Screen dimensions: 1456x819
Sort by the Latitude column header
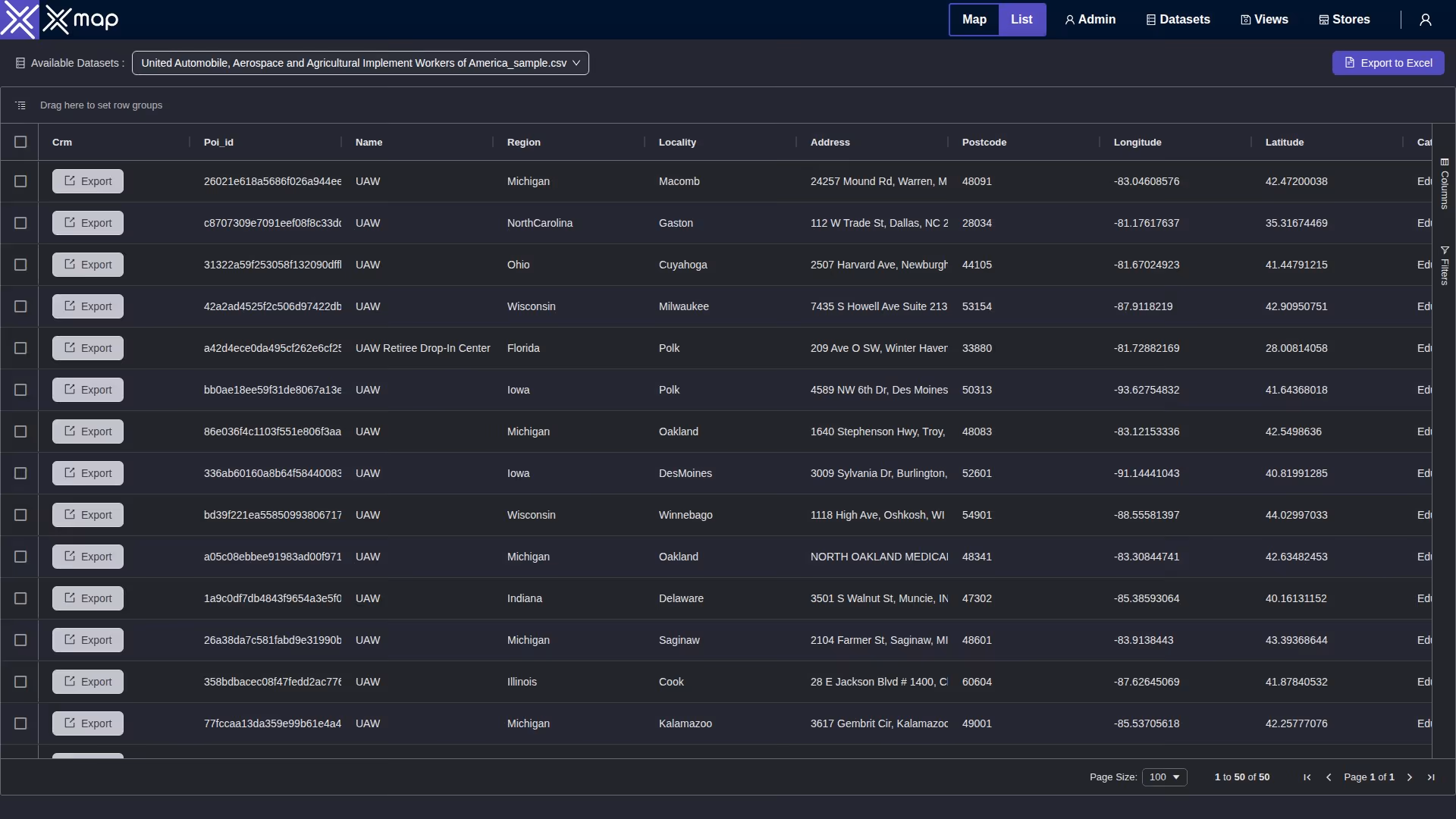click(x=1285, y=143)
